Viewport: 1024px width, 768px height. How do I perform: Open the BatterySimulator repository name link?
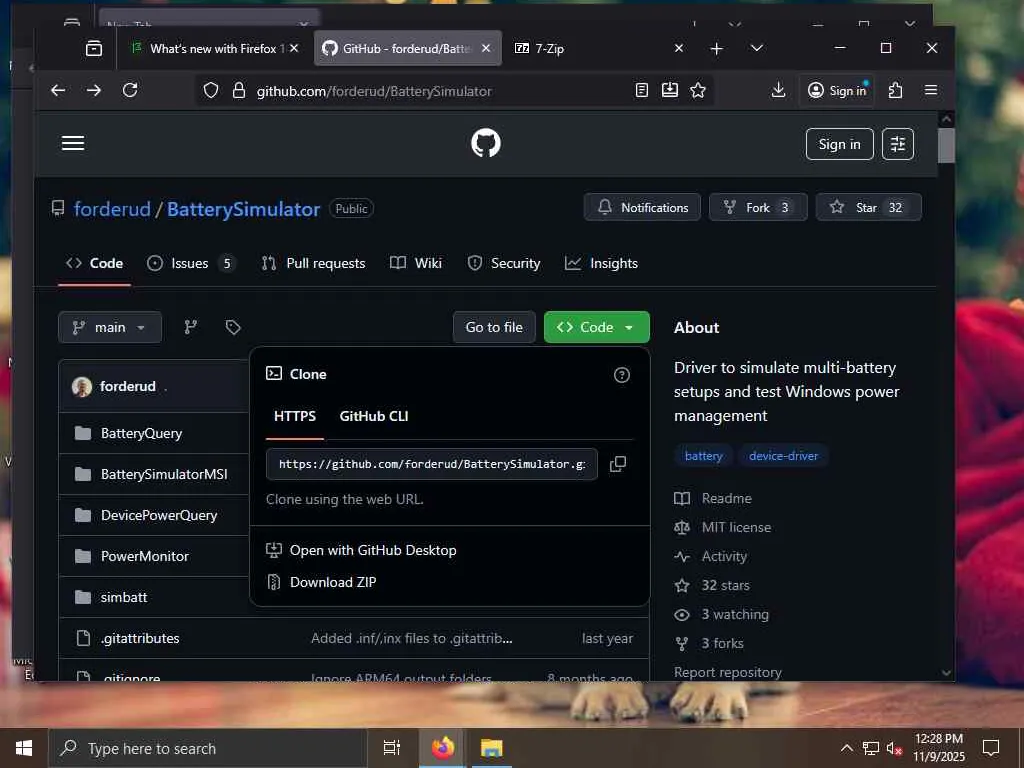[x=244, y=209]
